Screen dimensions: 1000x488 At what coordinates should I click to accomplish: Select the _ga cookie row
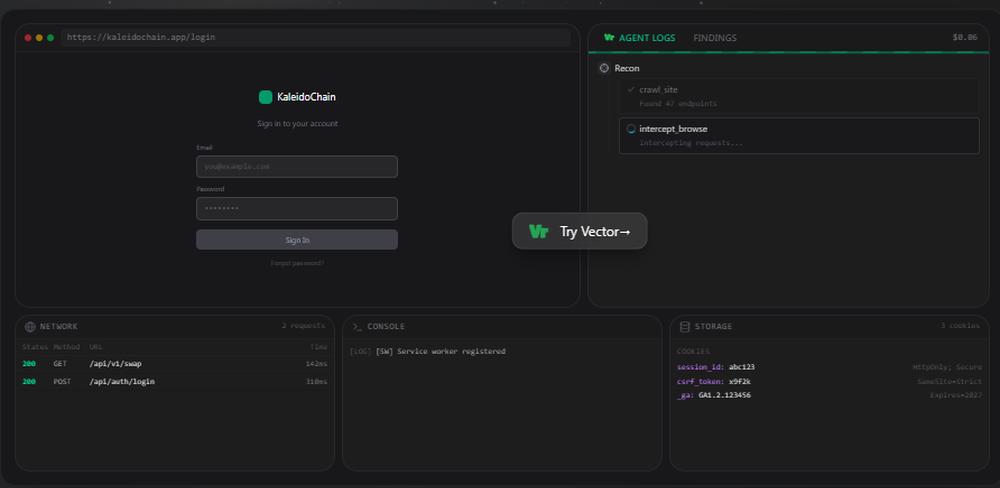pos(828,396)
